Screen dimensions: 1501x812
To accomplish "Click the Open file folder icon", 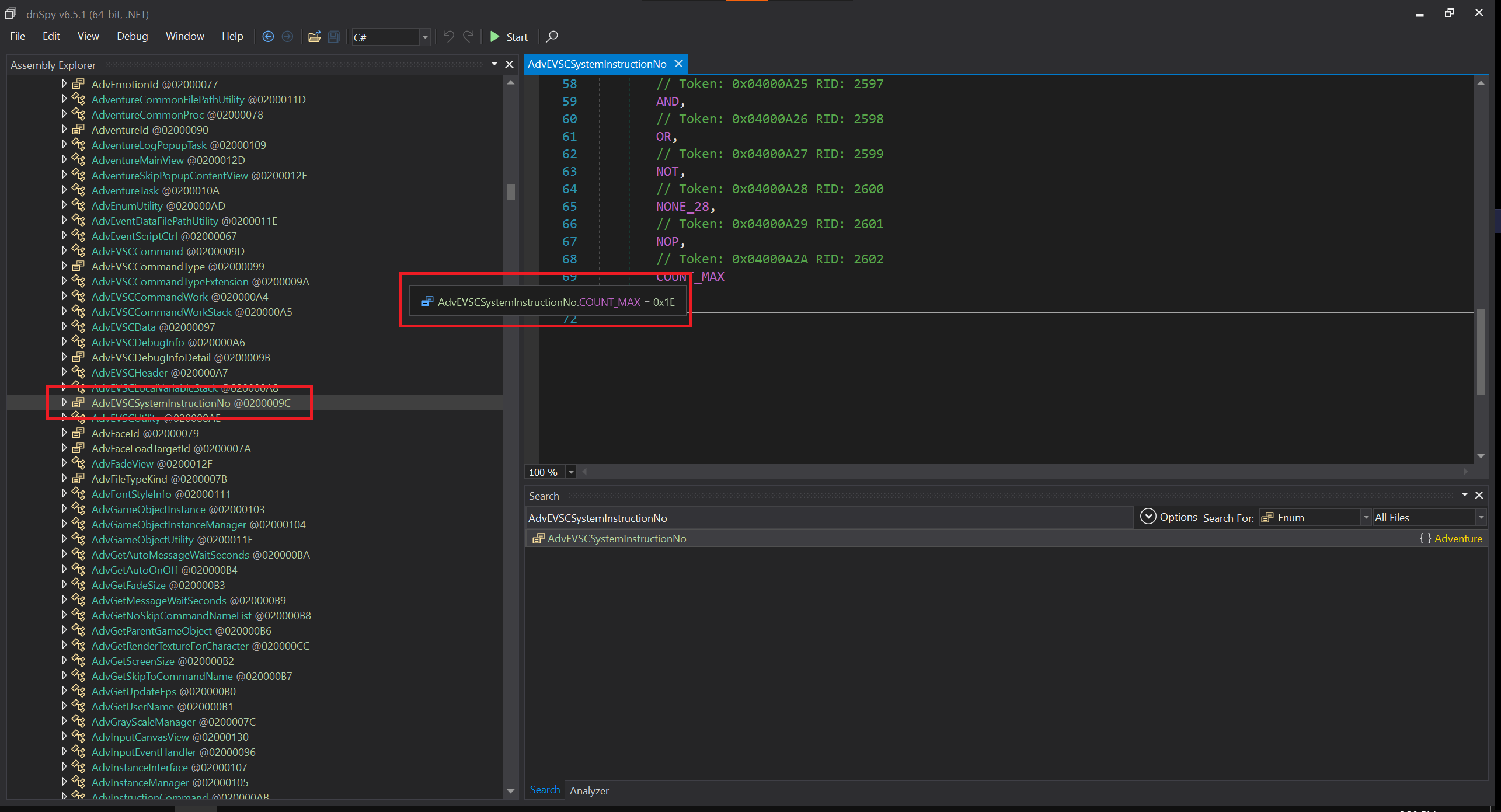I will 314,37.
